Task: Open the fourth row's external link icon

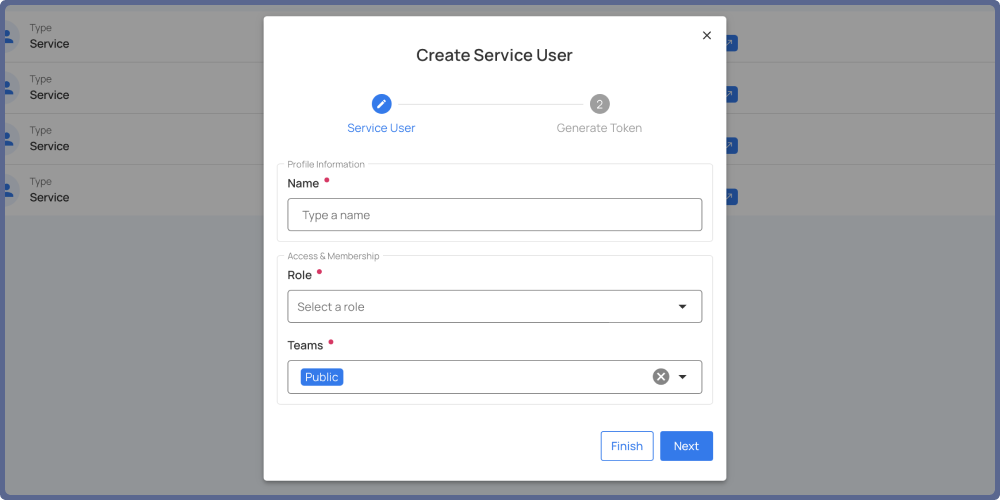Action: [731, 196]
